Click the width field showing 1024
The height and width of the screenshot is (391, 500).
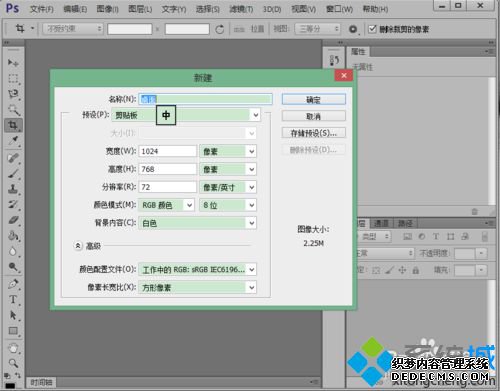tap(168, 151)
